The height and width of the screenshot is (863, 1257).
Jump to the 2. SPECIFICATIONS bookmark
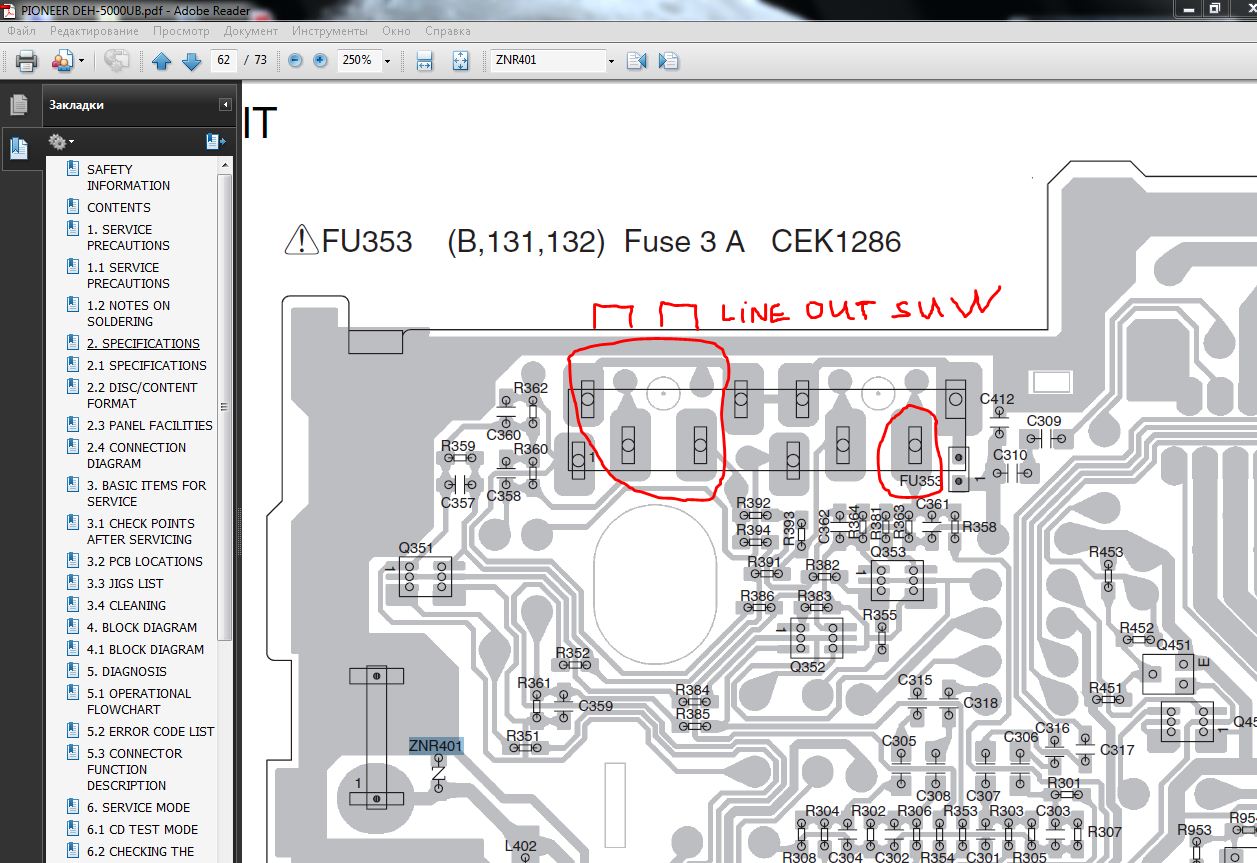tap(143, 344)
